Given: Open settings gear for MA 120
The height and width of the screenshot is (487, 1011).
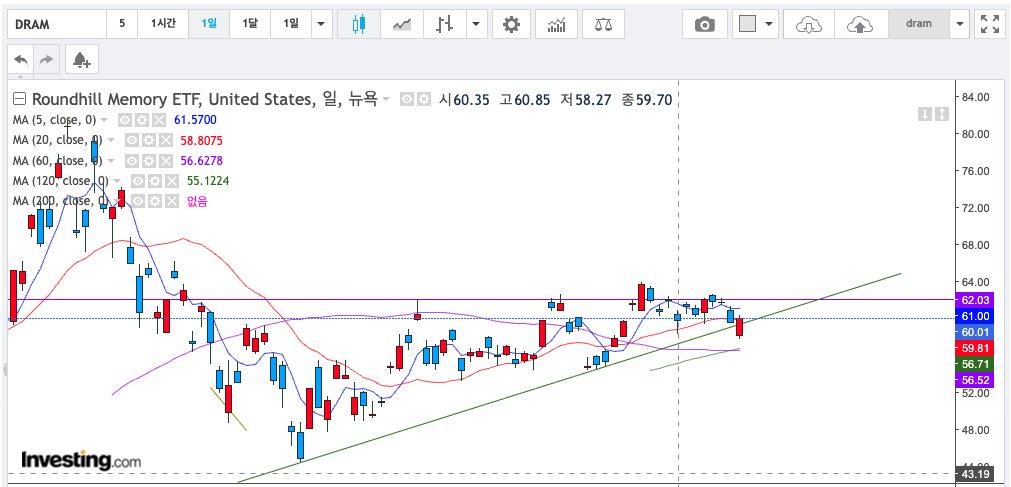Looking at the screenshot, I should (x=154, y=181).
